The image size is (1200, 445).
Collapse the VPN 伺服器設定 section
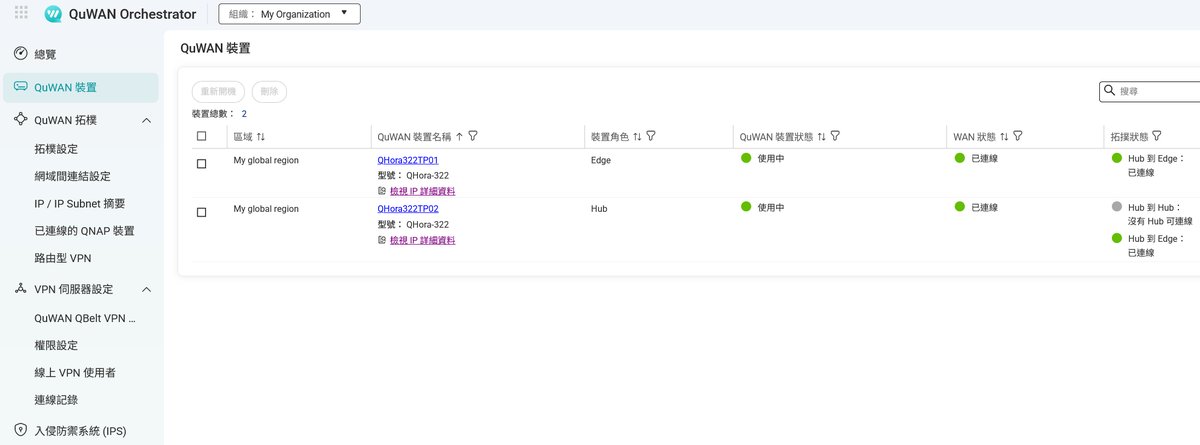pos(146,289)
